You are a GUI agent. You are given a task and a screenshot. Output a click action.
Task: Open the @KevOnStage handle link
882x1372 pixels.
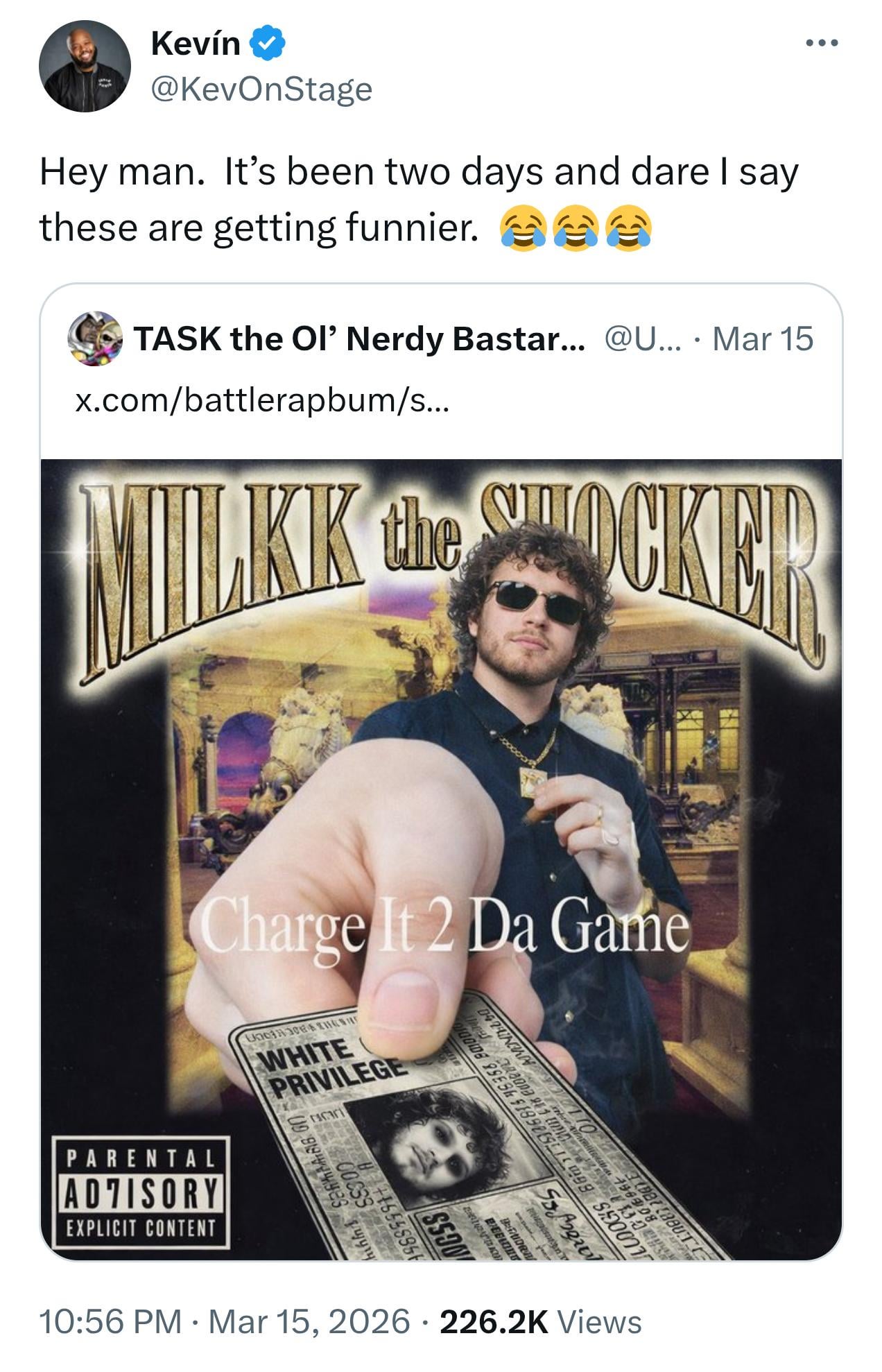pyautogui.click(x=261, y=89)
